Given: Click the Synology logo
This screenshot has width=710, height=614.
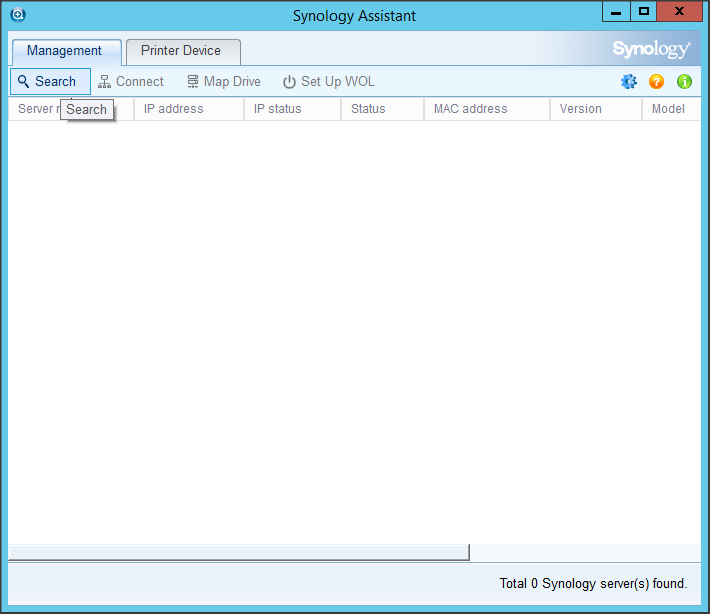Looking at the screenshot, I should (x=651, y=49).
